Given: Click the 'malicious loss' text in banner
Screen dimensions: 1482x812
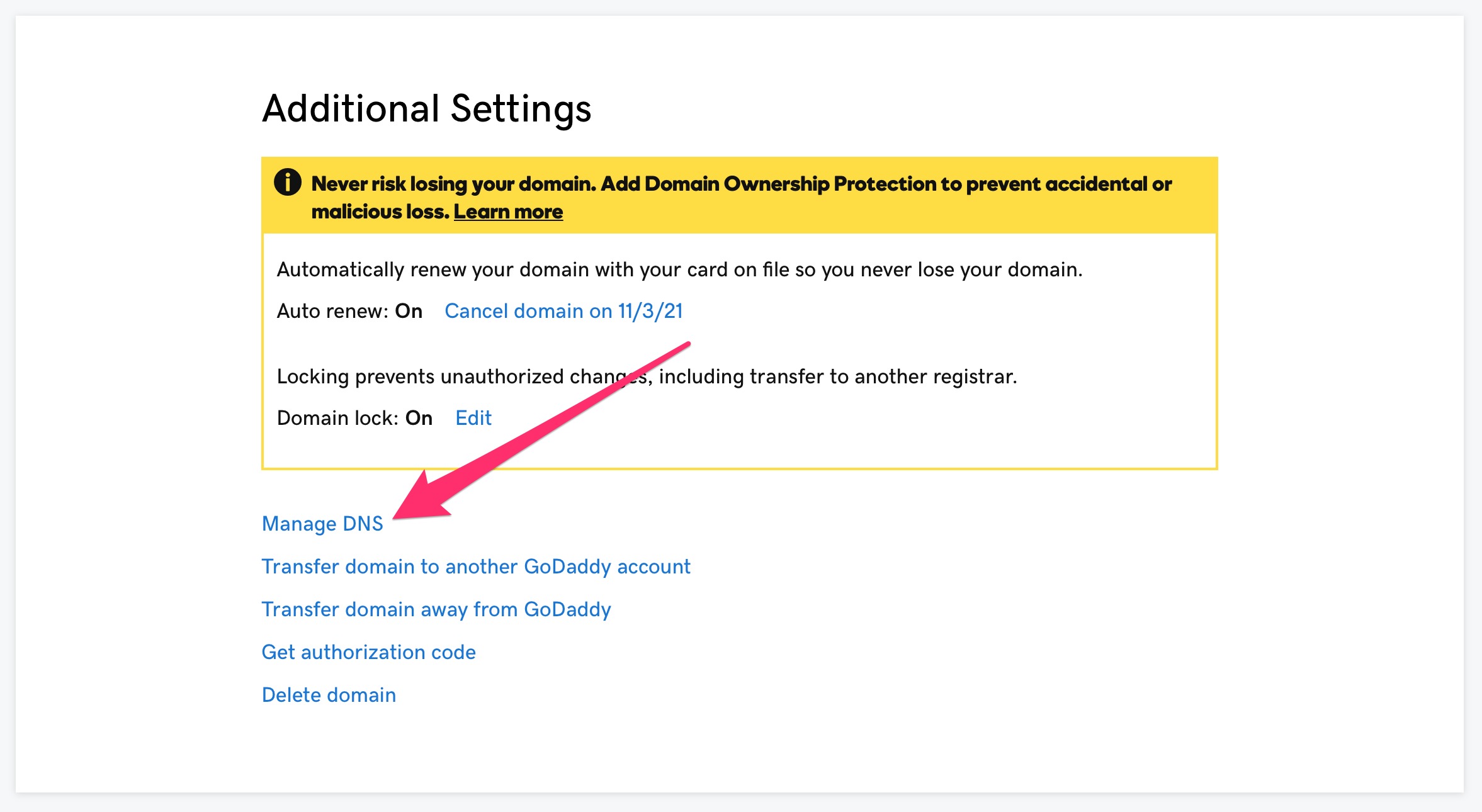Looking at the screenshot, I should [380, 211].
